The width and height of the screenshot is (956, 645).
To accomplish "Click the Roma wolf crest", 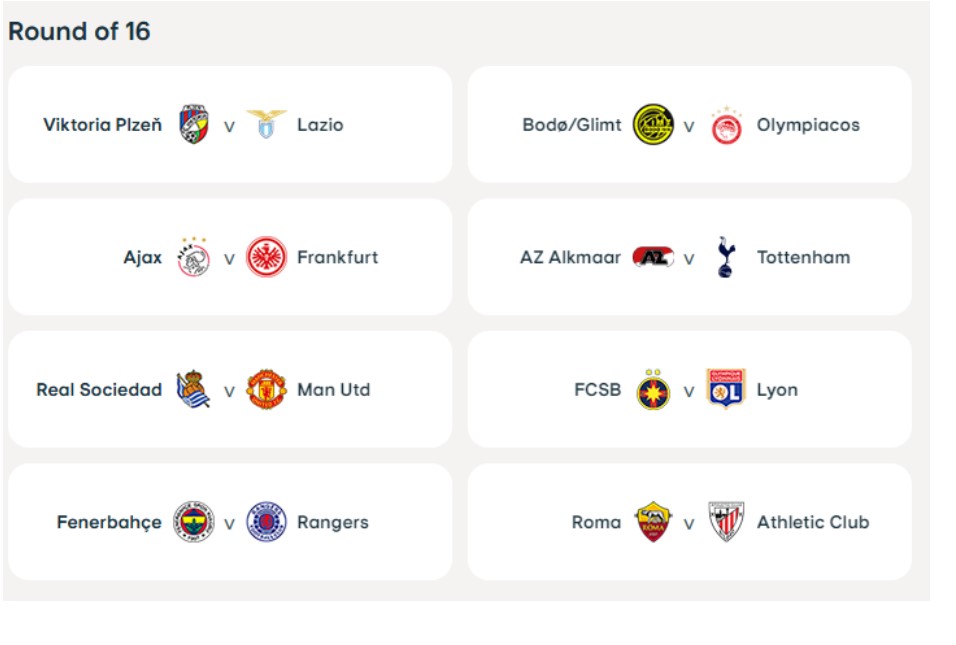I will (653, 522).
